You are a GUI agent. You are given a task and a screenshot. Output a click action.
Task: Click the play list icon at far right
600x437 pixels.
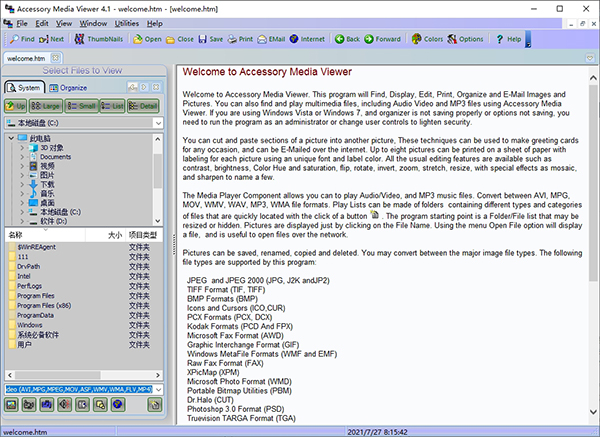[x=155, y=404]
